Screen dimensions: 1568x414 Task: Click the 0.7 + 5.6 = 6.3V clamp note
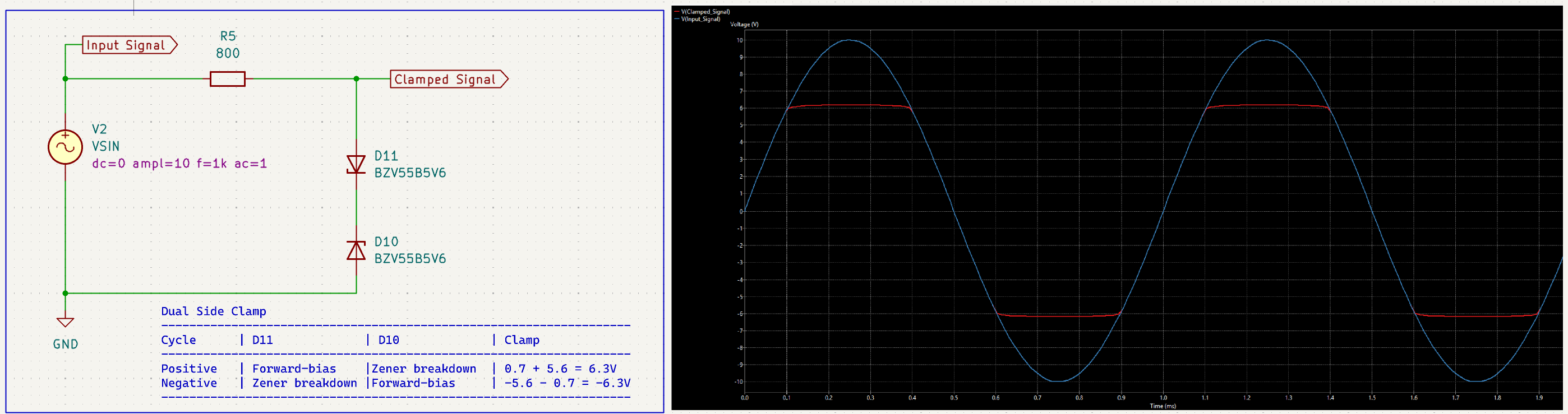click(x=560, y=369)
